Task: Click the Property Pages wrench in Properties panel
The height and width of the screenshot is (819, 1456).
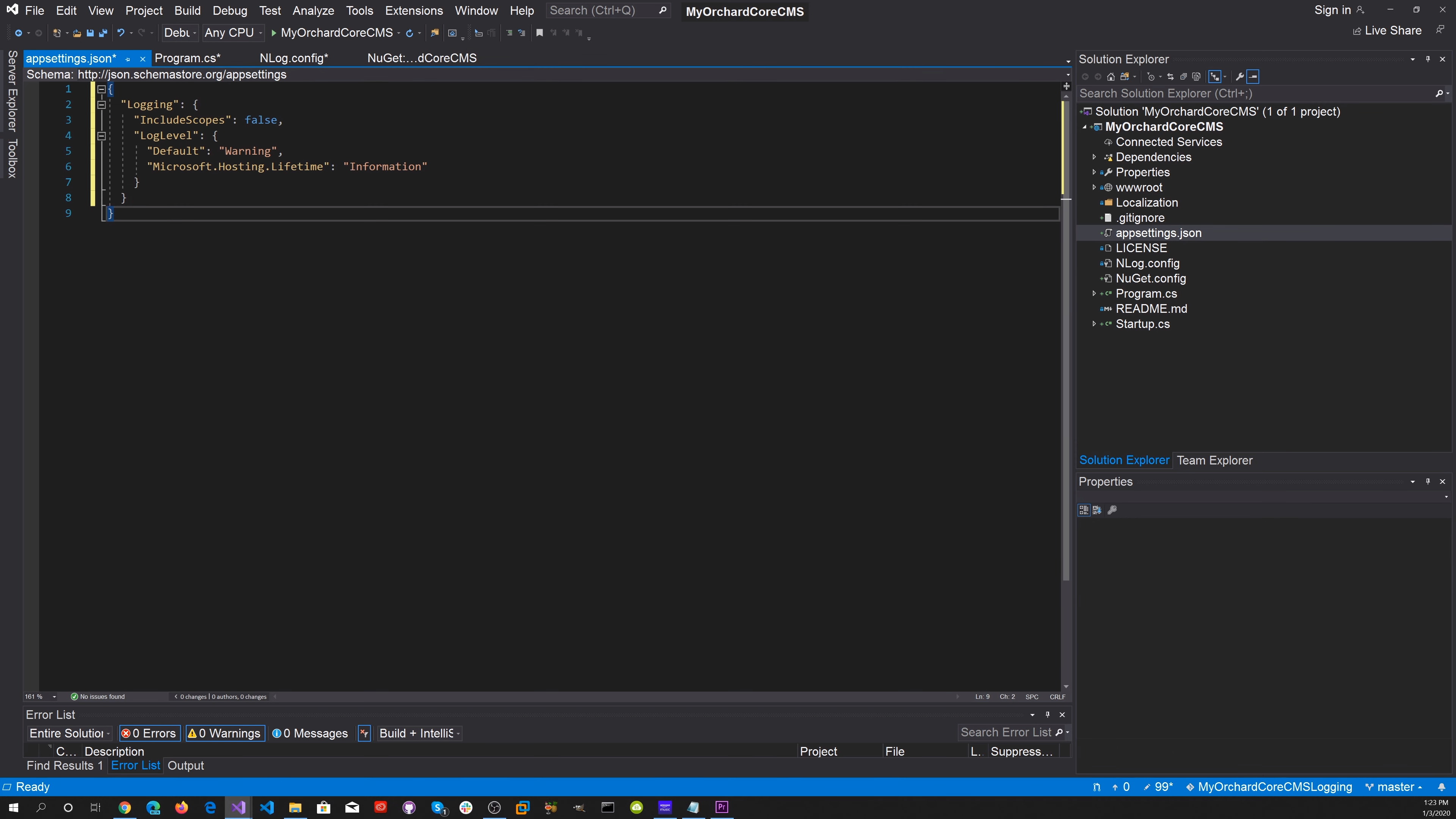Action: [1112, 510]
